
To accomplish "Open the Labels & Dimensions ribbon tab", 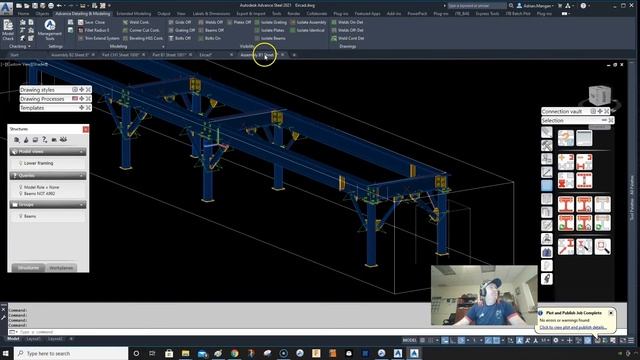I will [211, 13].
